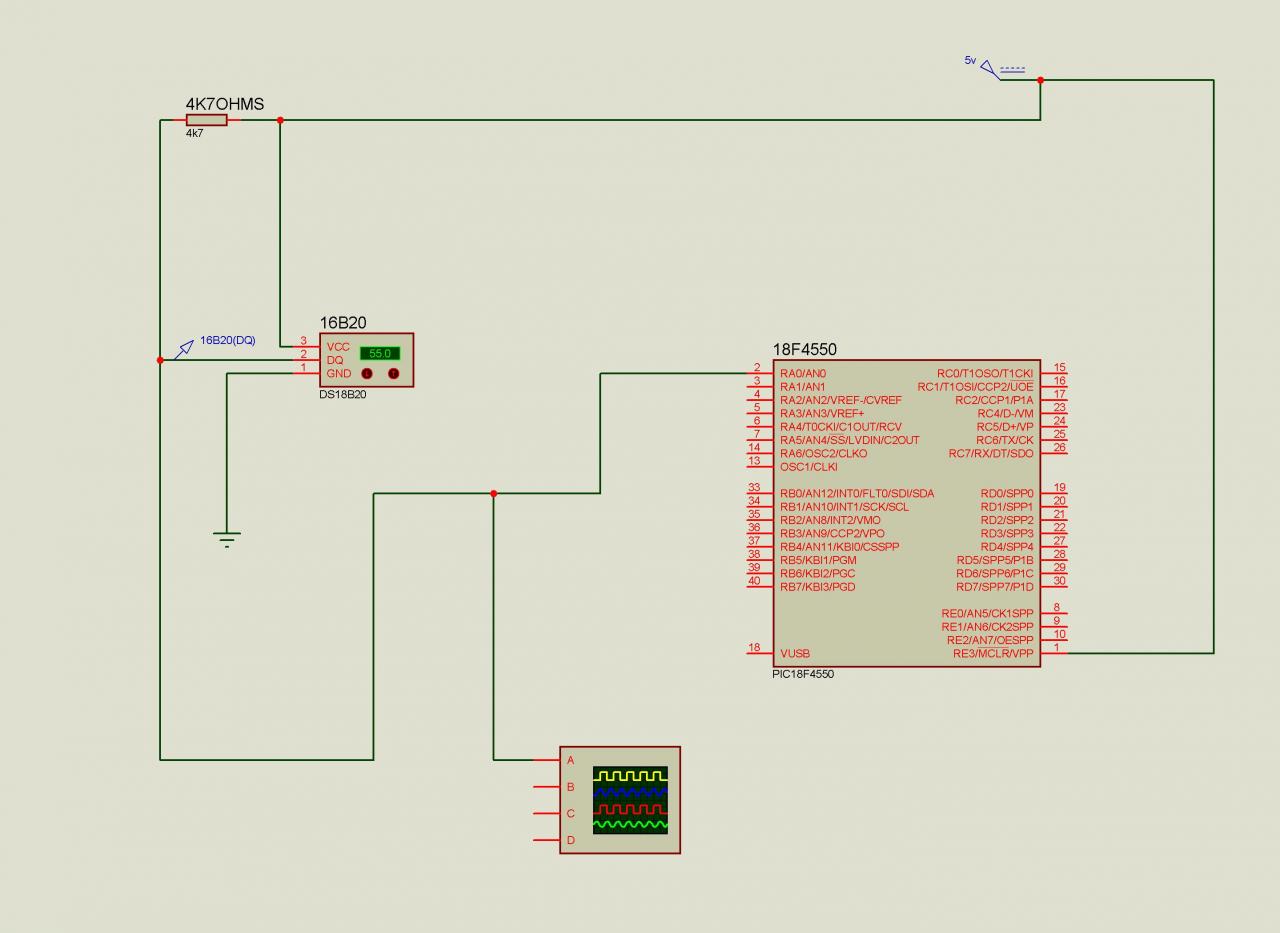
Task: Select the RD4/SPP4 pin label
Action: (1007, 547)
